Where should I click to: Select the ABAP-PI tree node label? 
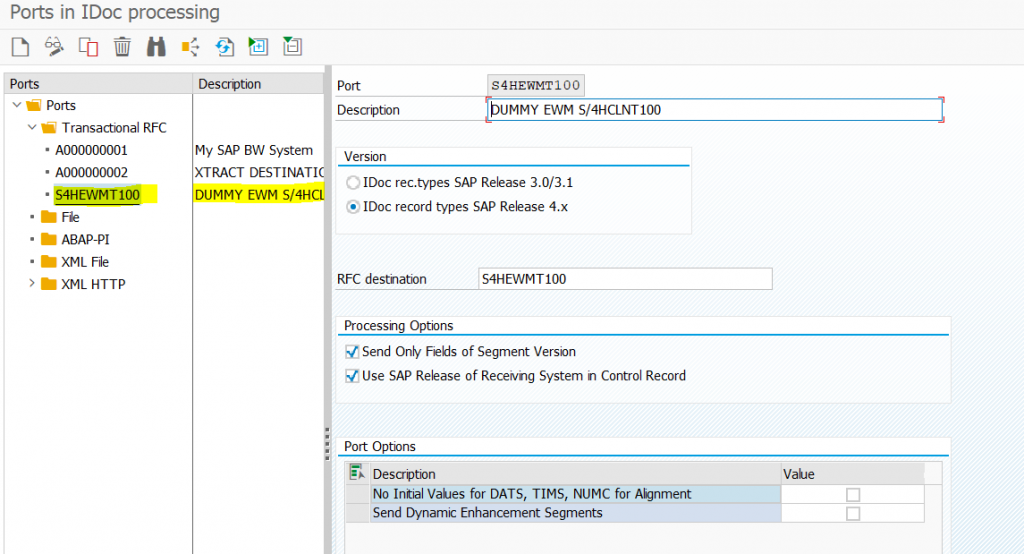(x=86, y=239)
